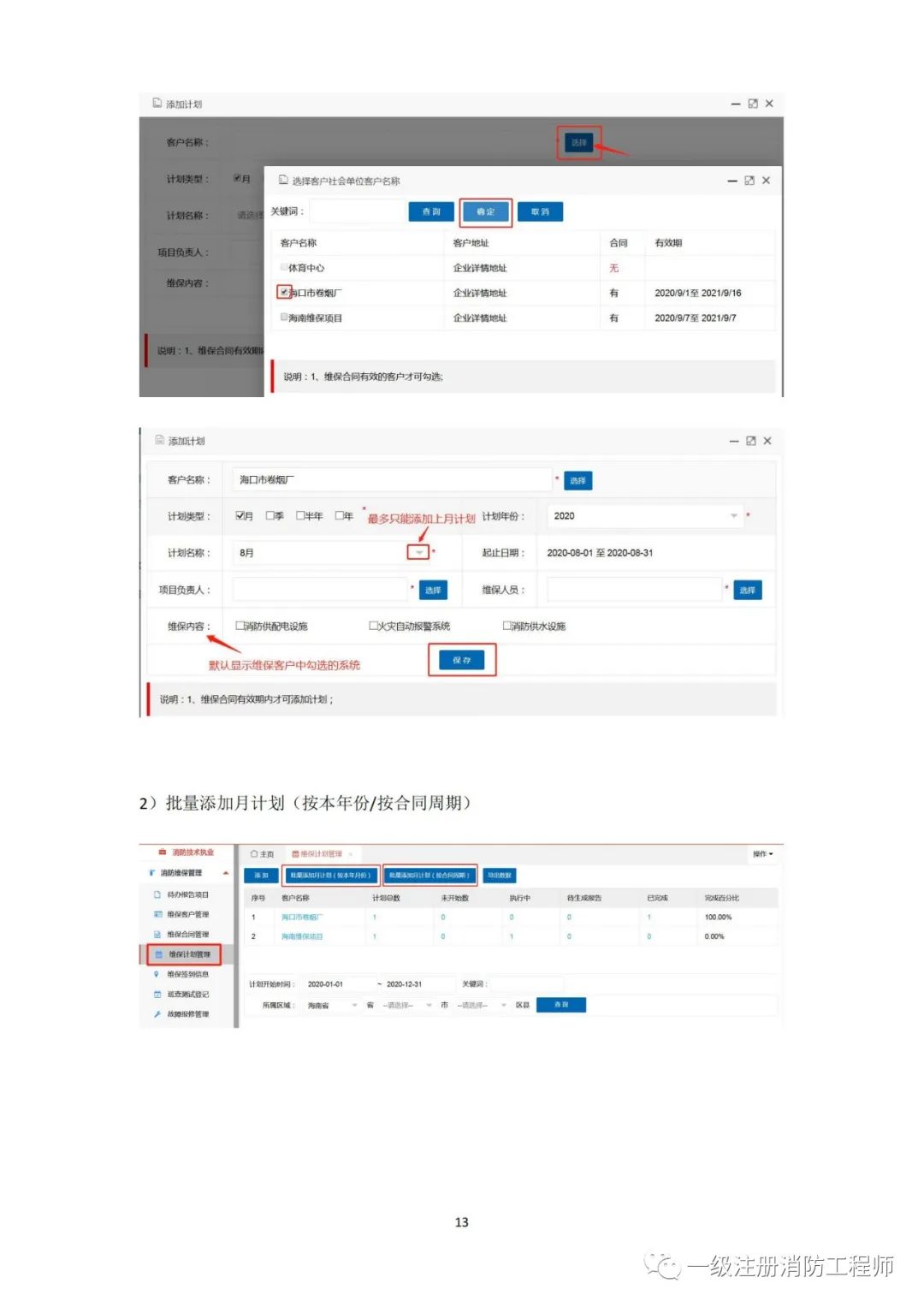The width and height of the screenshot is (924, 1307).
Task: Click 选择 beside the 维保人员 field
Action: tap(747, 590)
